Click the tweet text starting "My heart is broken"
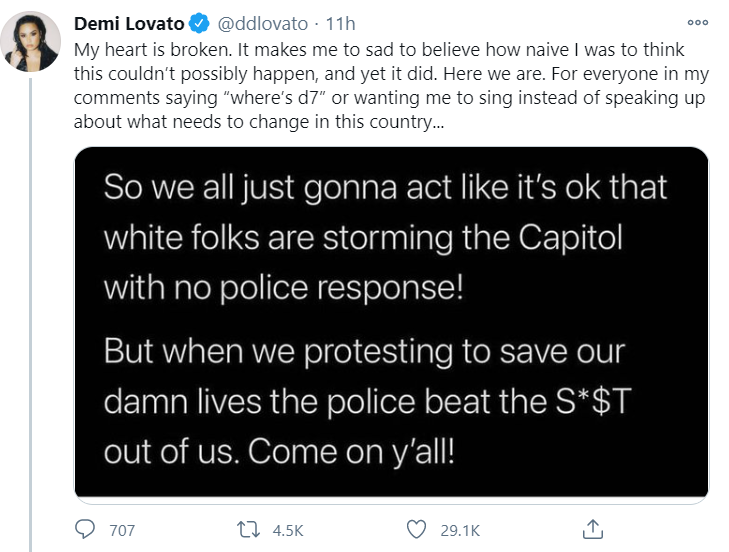 (390, 50)
